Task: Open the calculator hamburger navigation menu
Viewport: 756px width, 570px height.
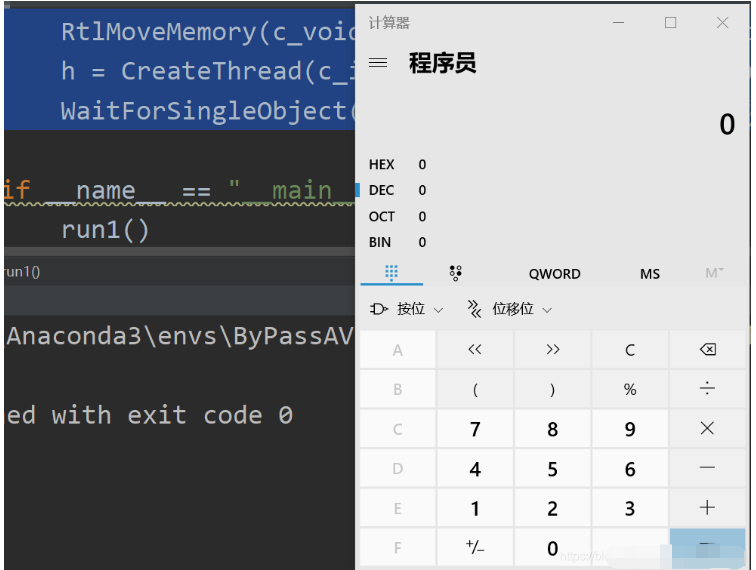Action: click(378, 63)
